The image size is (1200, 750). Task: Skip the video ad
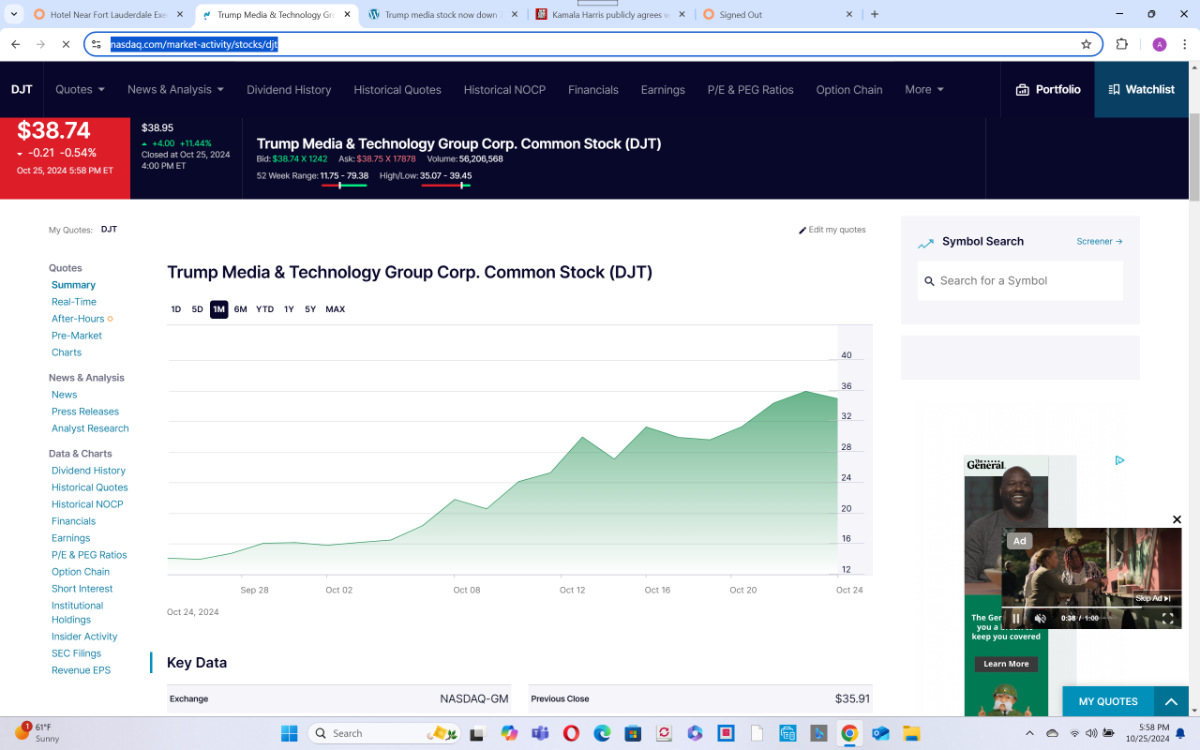click(x=1152, y=598)
